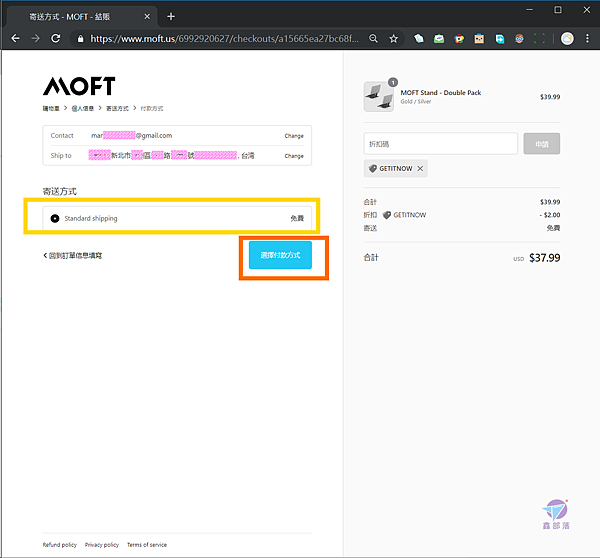
Task: Click the green envelope extension icon
Action: 439,38
